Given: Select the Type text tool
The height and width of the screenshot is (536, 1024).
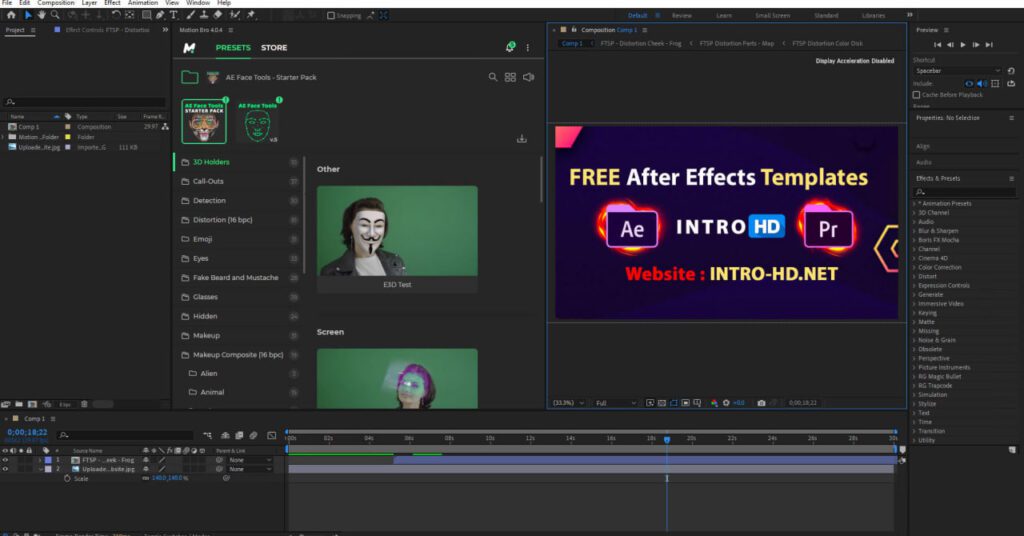Looking at the screenshot, I should [x=174, y=14].
